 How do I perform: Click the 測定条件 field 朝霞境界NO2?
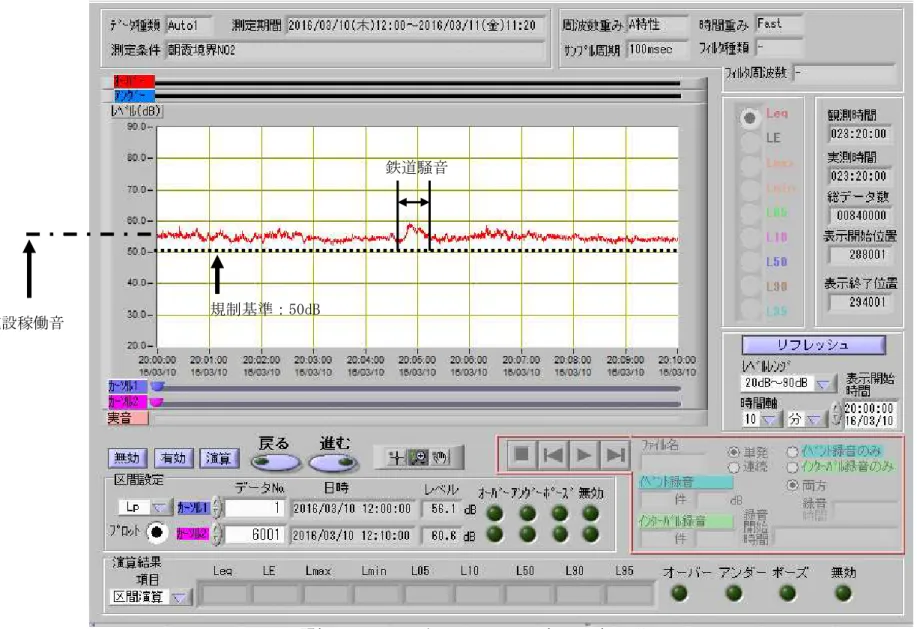click(x=353, y=50)
